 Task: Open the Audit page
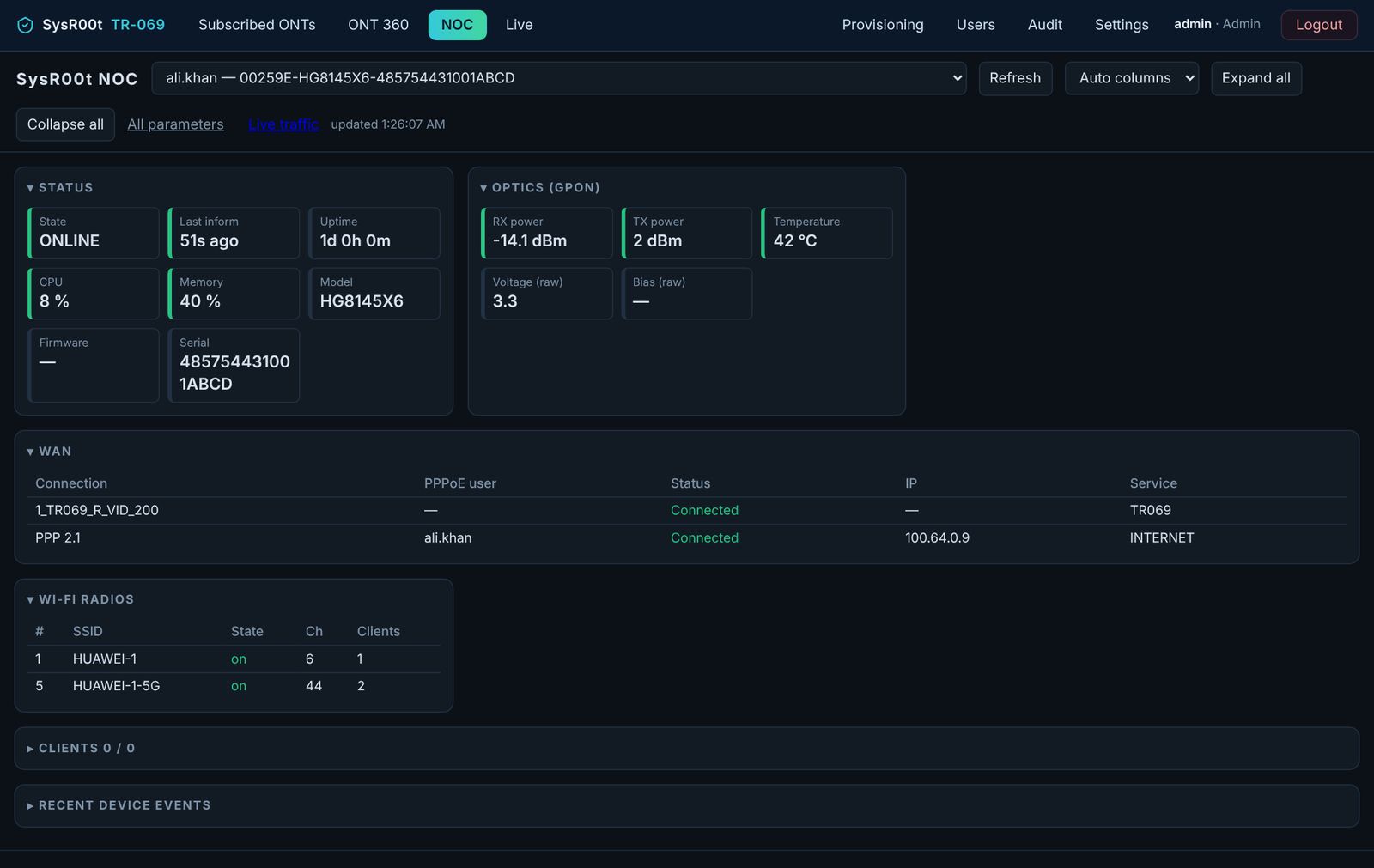[1045, 25]
